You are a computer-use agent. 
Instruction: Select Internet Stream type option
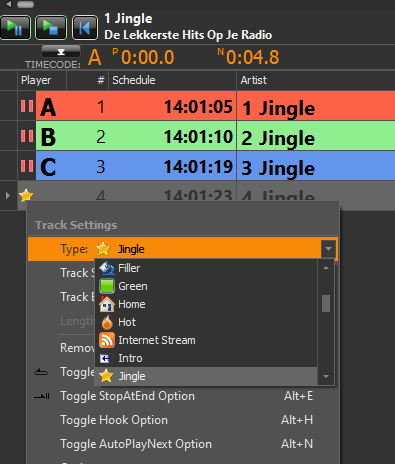[206, 340]
